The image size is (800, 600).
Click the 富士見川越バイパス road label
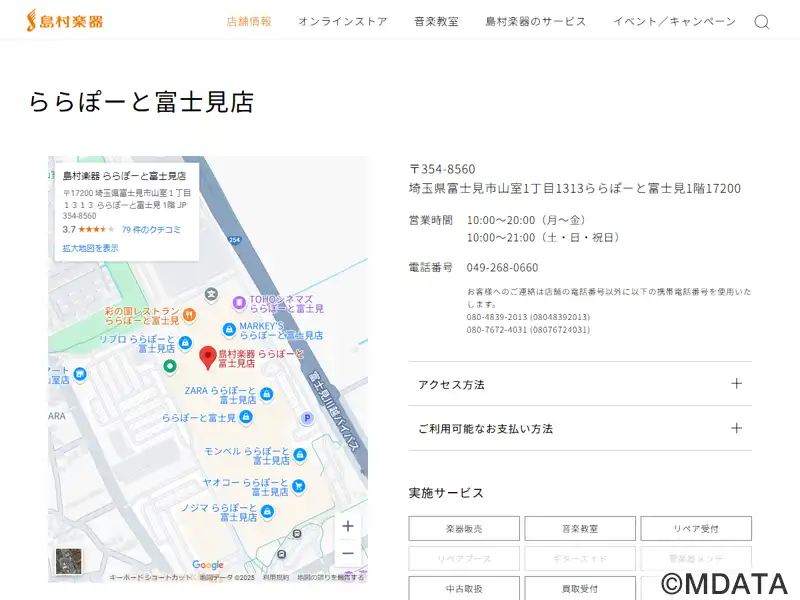335,411
